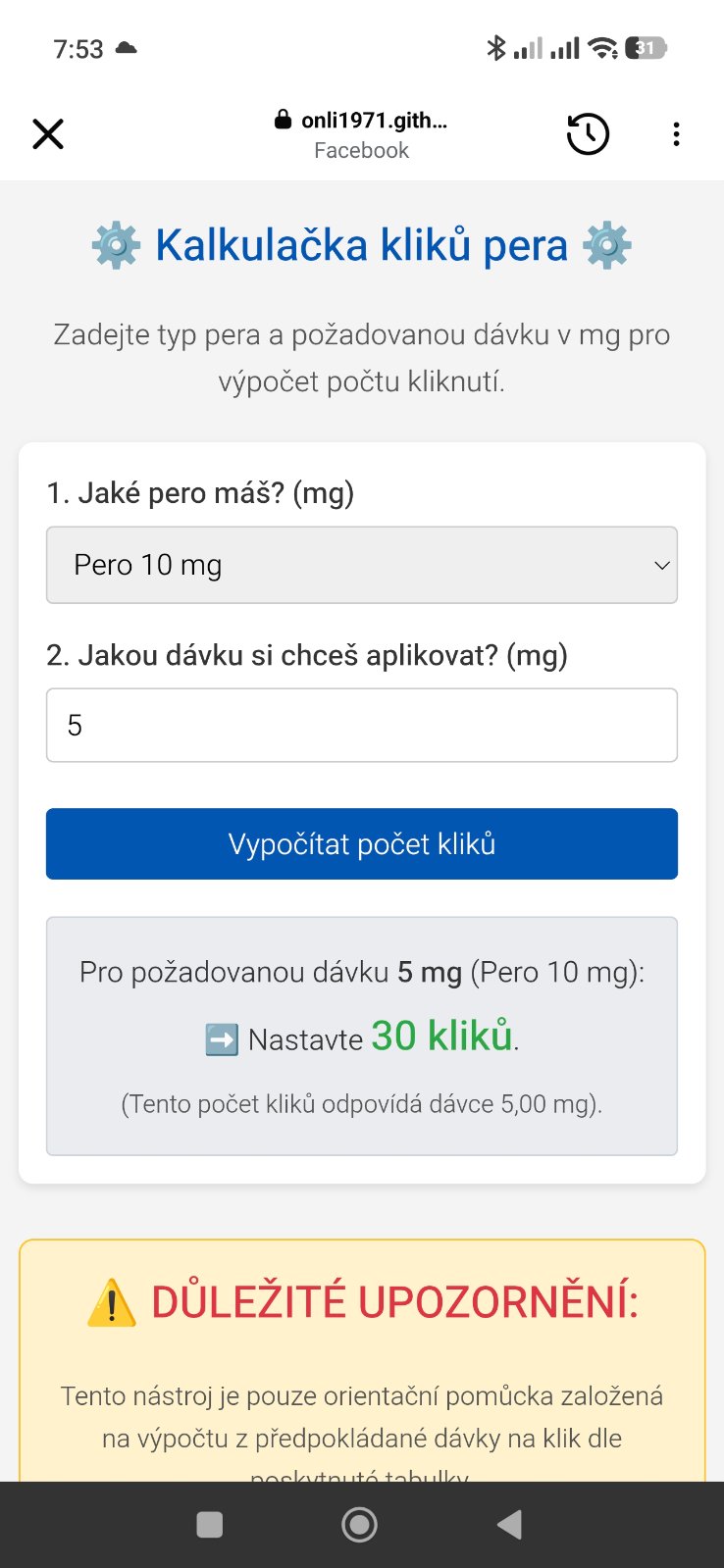This screenshot has height=1568, width=724.
Task: Click the dose input field with 5
Action: point(362,726)
